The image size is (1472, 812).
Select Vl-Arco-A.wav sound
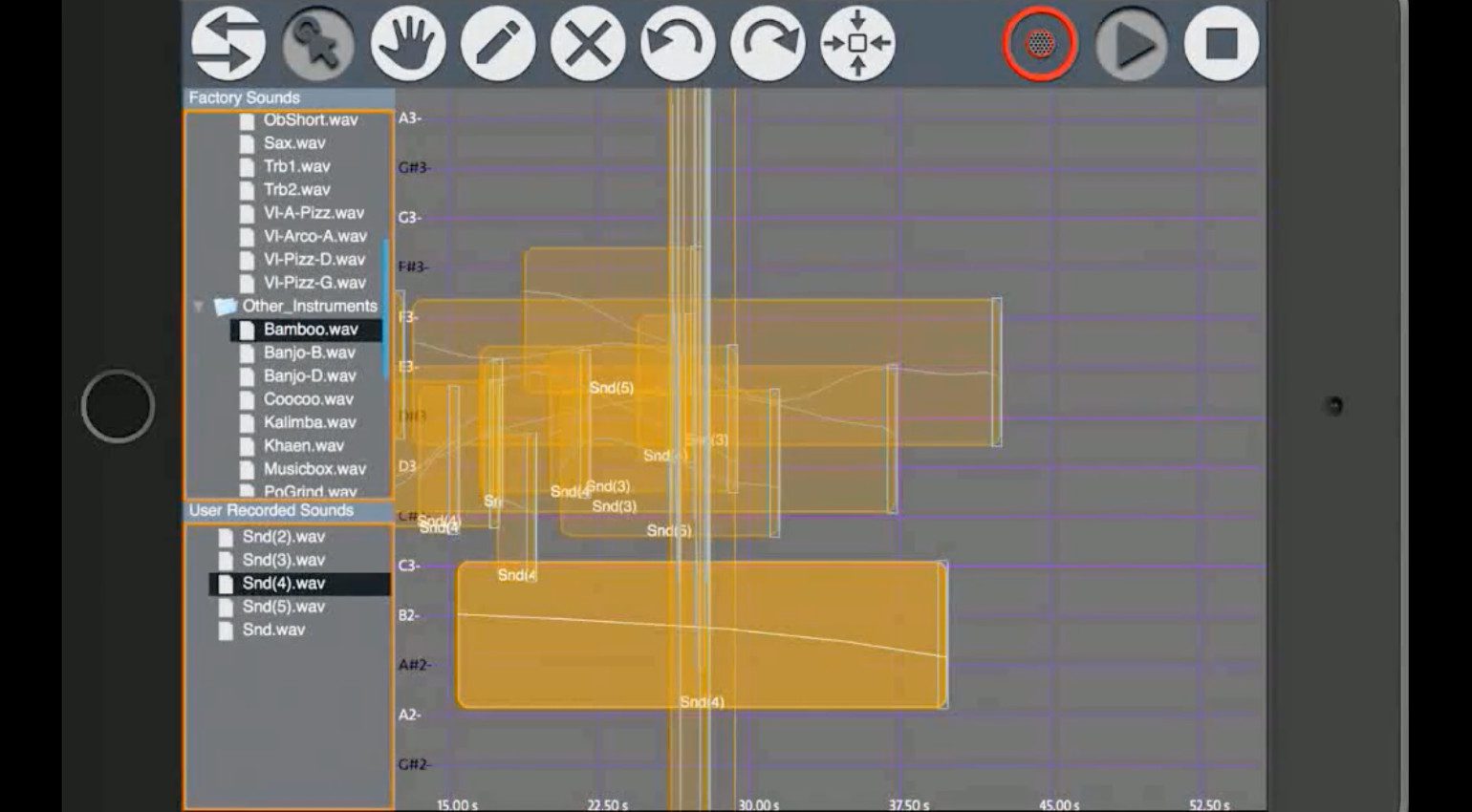[315, 236]
